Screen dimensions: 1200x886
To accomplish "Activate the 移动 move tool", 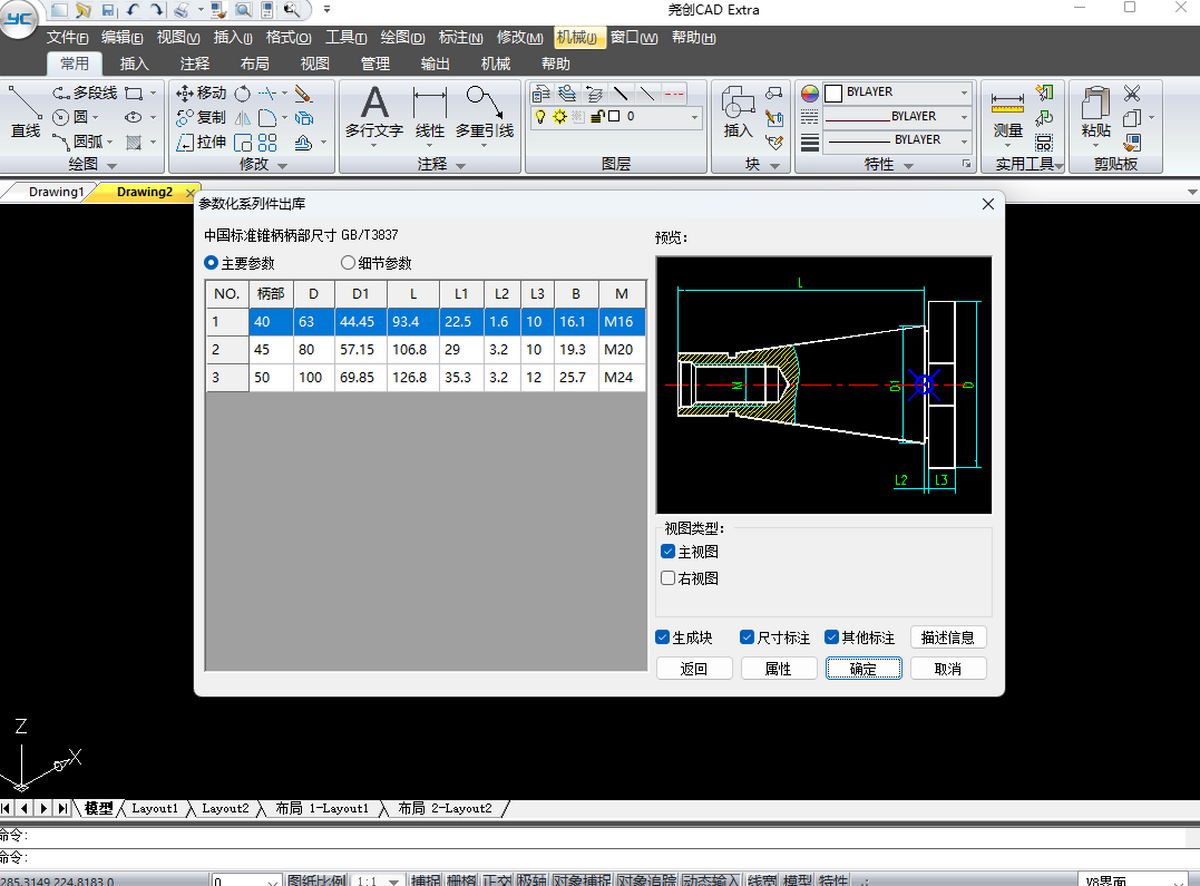I will coord(201,93).
